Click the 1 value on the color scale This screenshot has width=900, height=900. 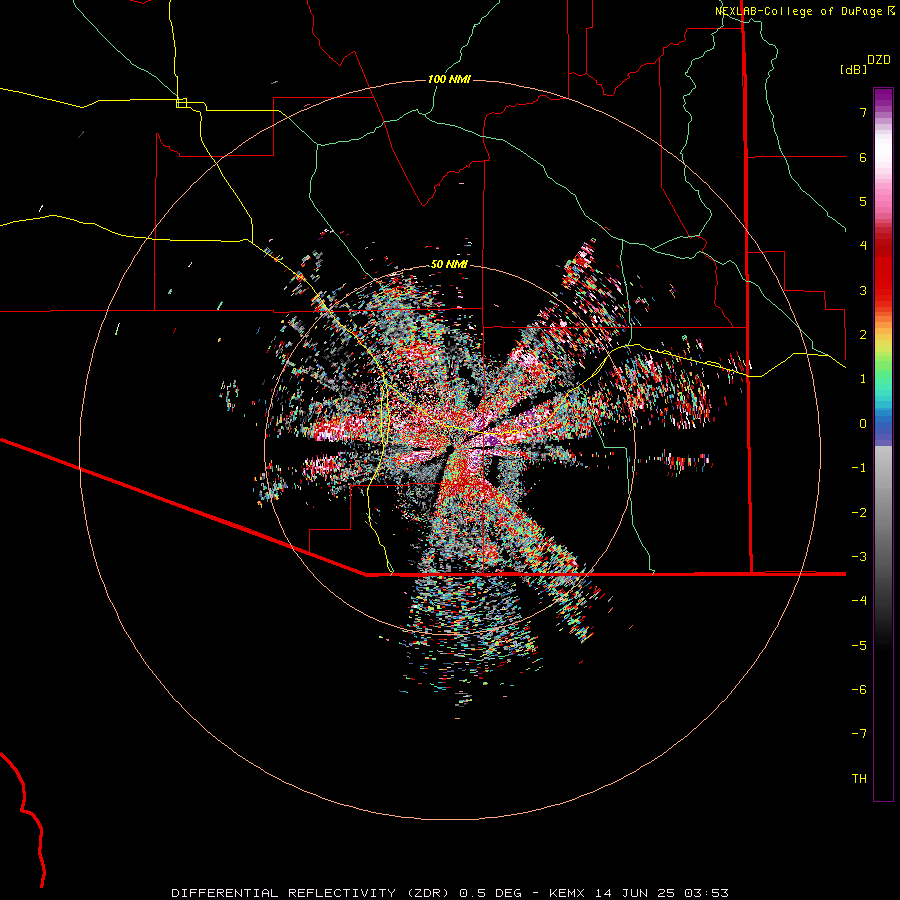tap(863, 379)
